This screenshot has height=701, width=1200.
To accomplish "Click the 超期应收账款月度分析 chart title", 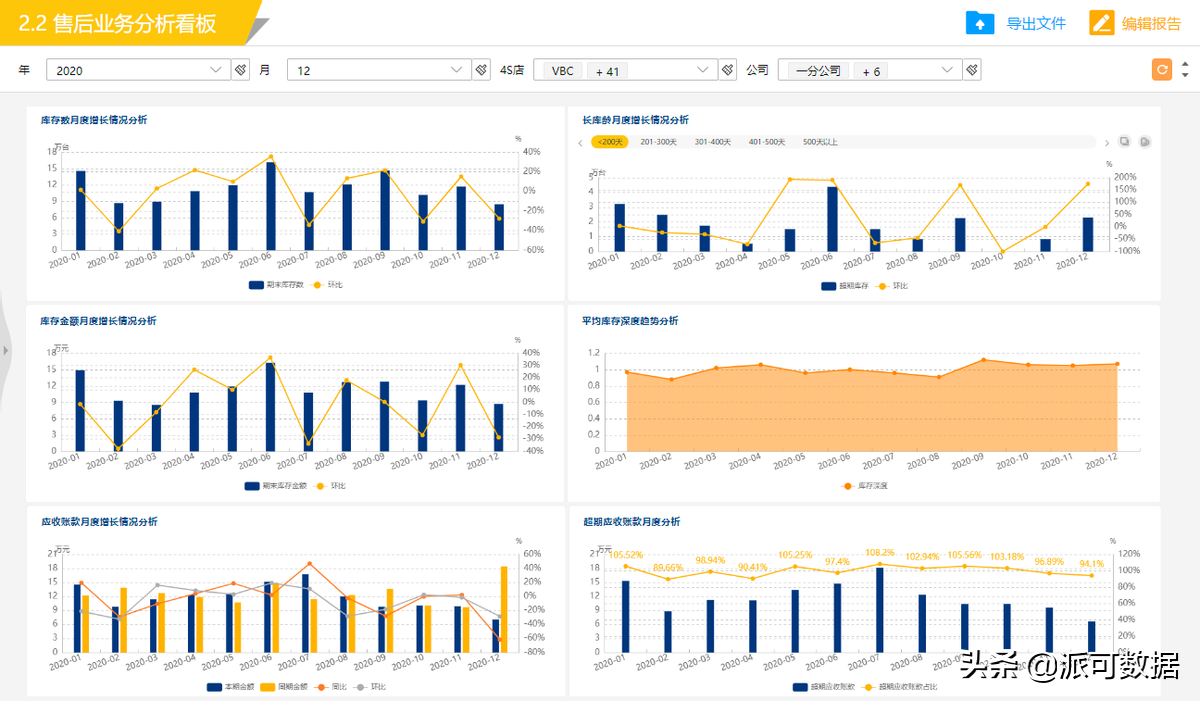I will 631,522.
